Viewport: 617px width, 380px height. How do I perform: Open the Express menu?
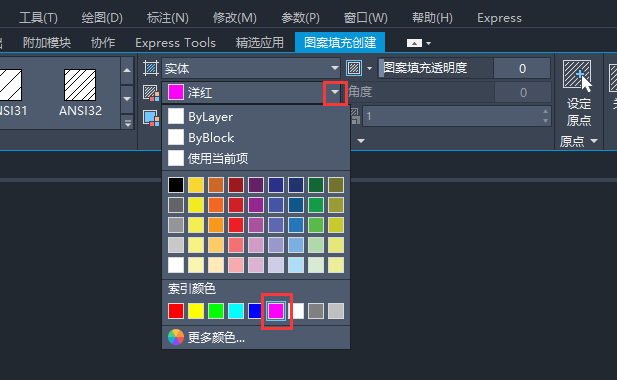(499, 18)
